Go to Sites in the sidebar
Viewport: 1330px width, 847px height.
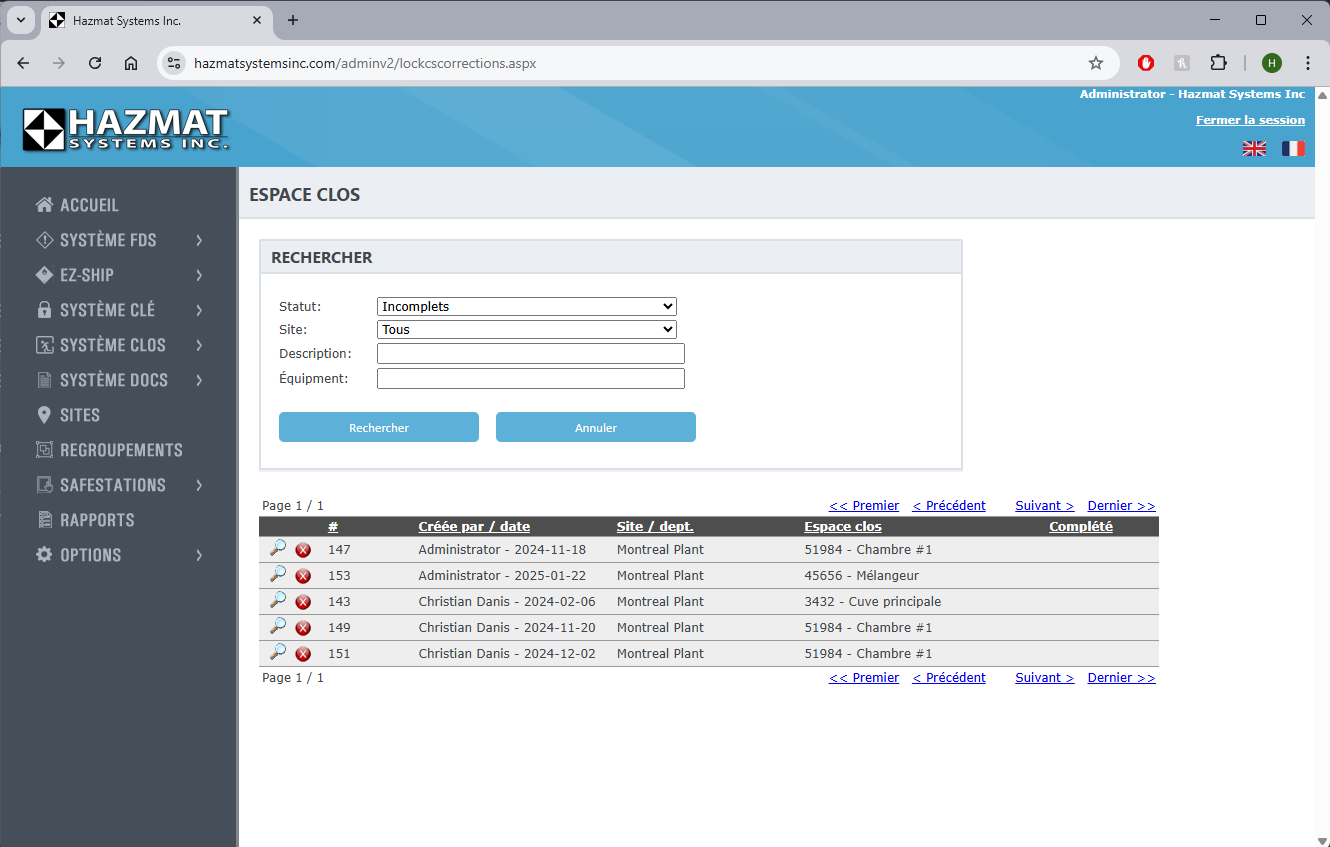[80, 415]
